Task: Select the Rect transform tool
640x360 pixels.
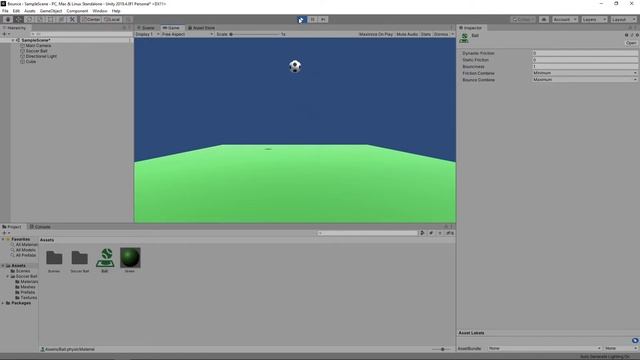Action: pyautogui.click(x=51, y=19)
